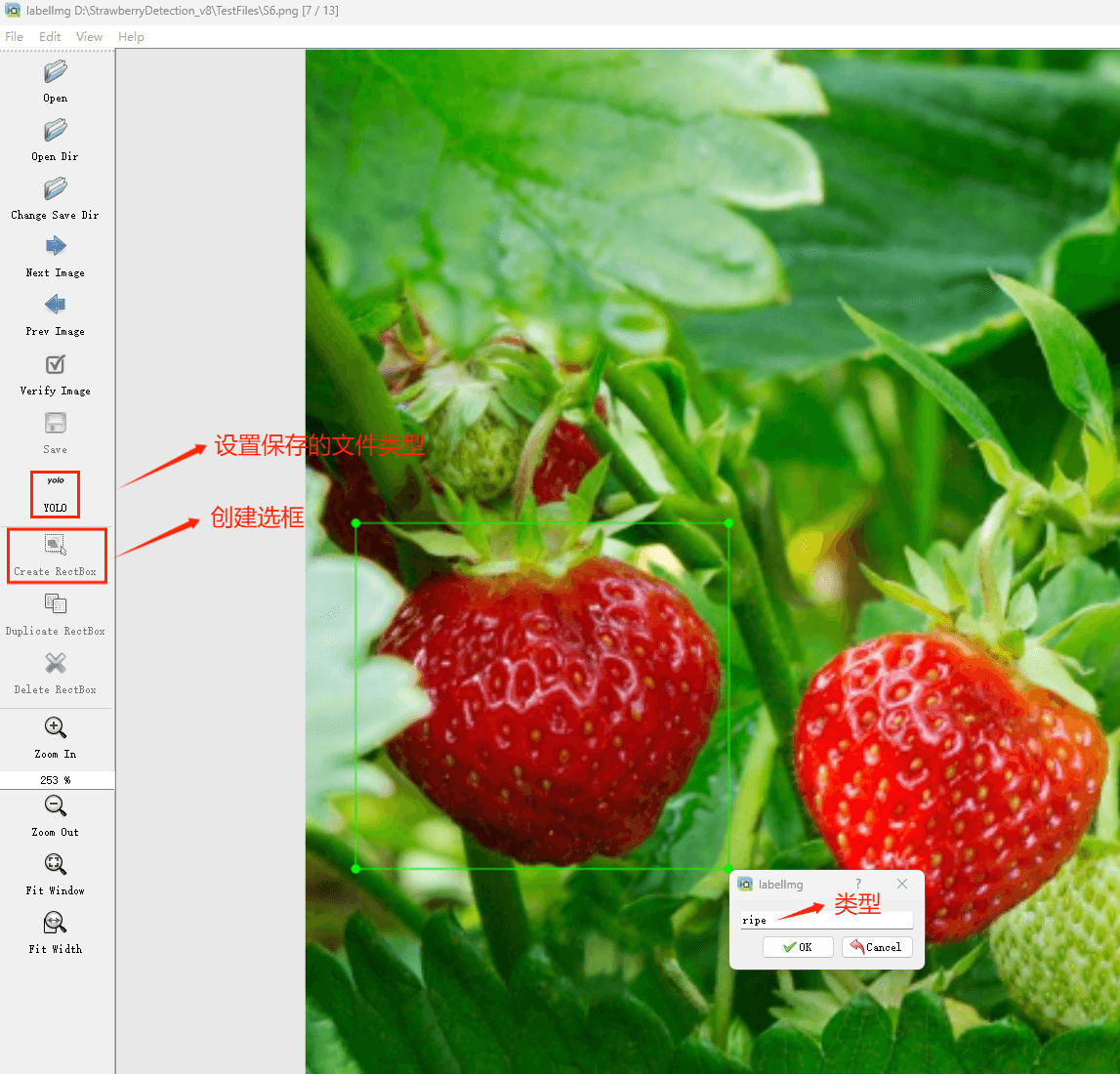
Task: Click the Change Save Dir icon
Action: [x=56, y=189]
